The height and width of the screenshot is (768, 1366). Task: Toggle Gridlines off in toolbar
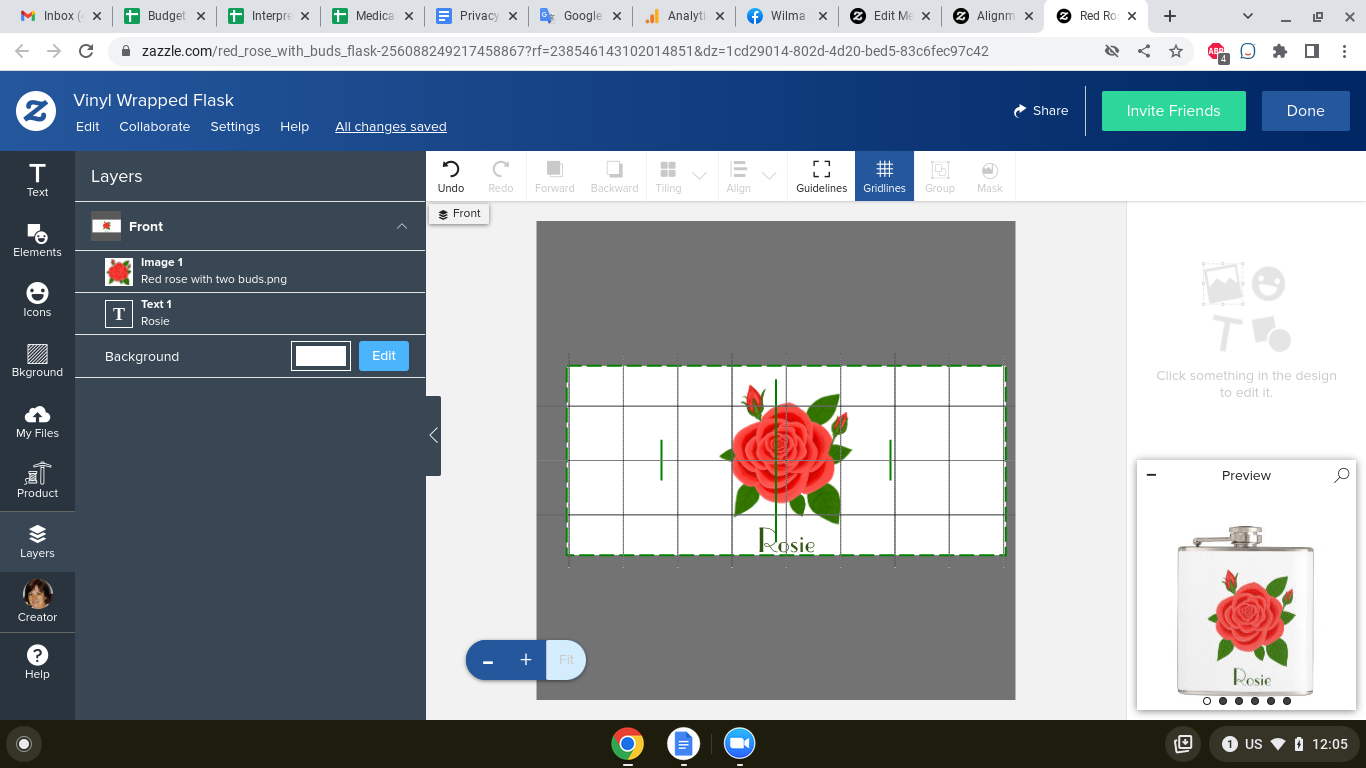point(884,177)
